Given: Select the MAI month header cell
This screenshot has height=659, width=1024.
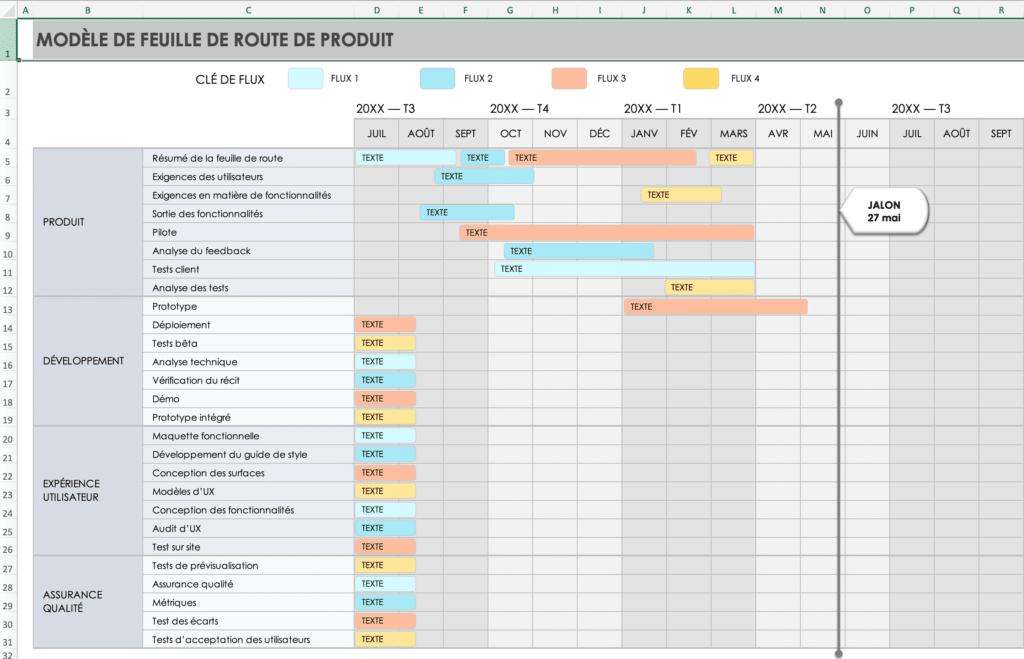Looking at the screenshot, I should pos(822,134).
